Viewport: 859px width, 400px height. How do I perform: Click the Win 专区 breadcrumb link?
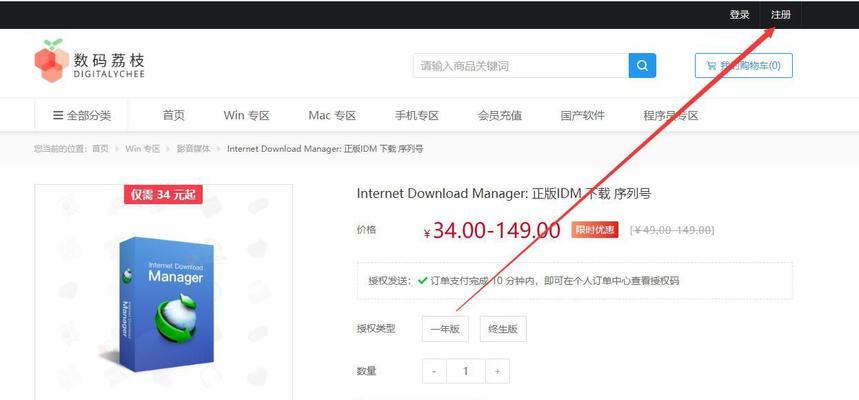click(142, 148)
